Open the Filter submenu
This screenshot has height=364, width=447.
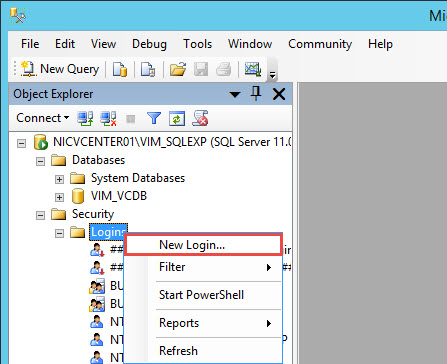click(203, 267)
